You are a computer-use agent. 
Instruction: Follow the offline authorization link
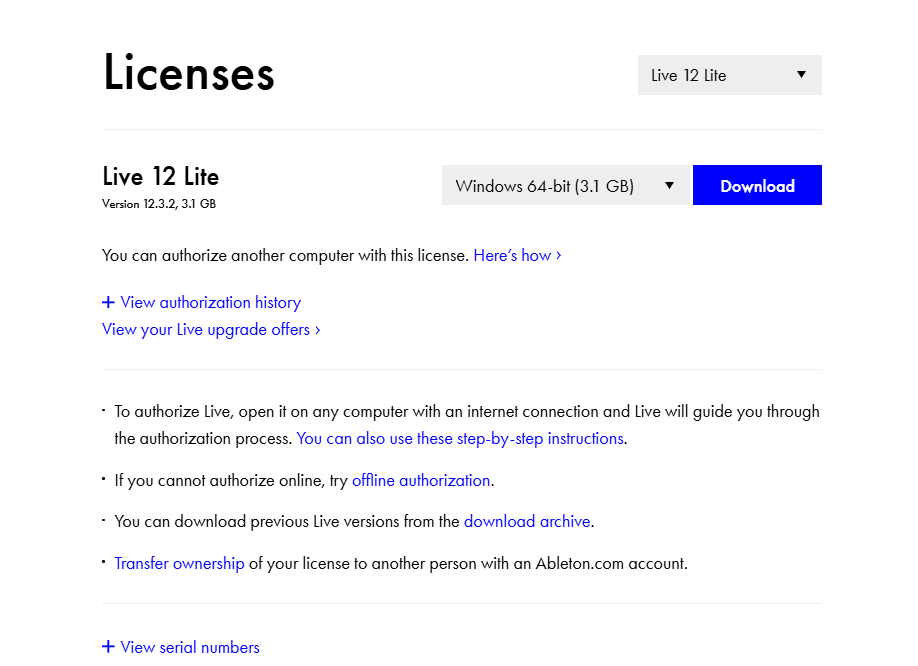coord(421,480)
